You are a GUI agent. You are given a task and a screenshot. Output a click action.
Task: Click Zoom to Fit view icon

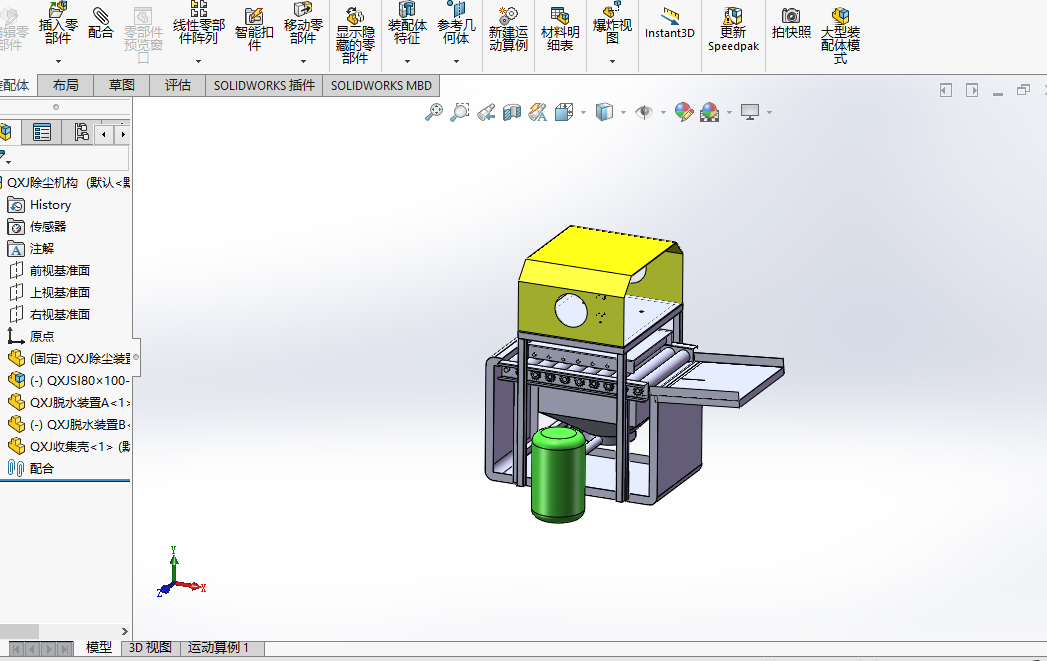(433, 112)
